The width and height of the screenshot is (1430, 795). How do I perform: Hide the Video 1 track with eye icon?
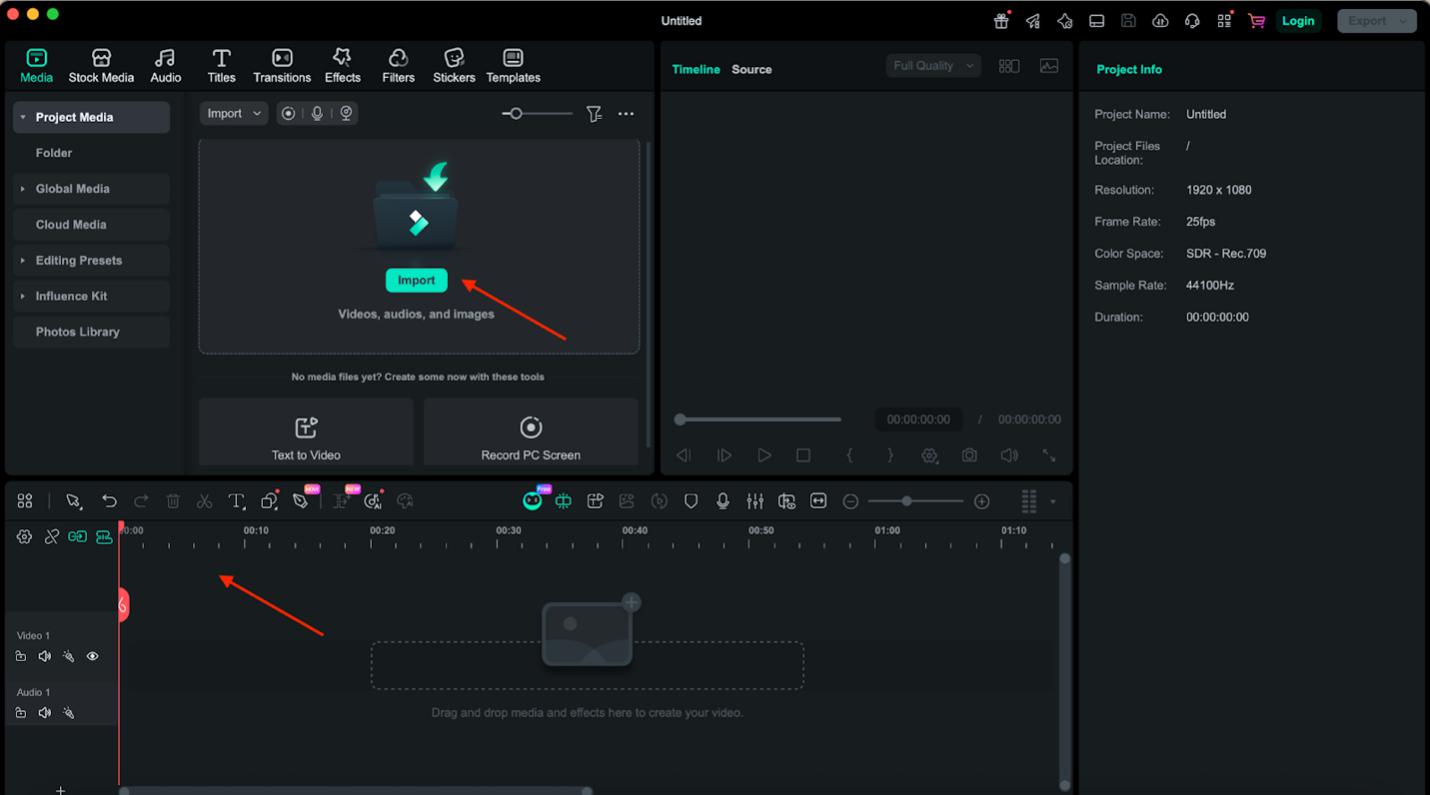(x=93, y=657)
